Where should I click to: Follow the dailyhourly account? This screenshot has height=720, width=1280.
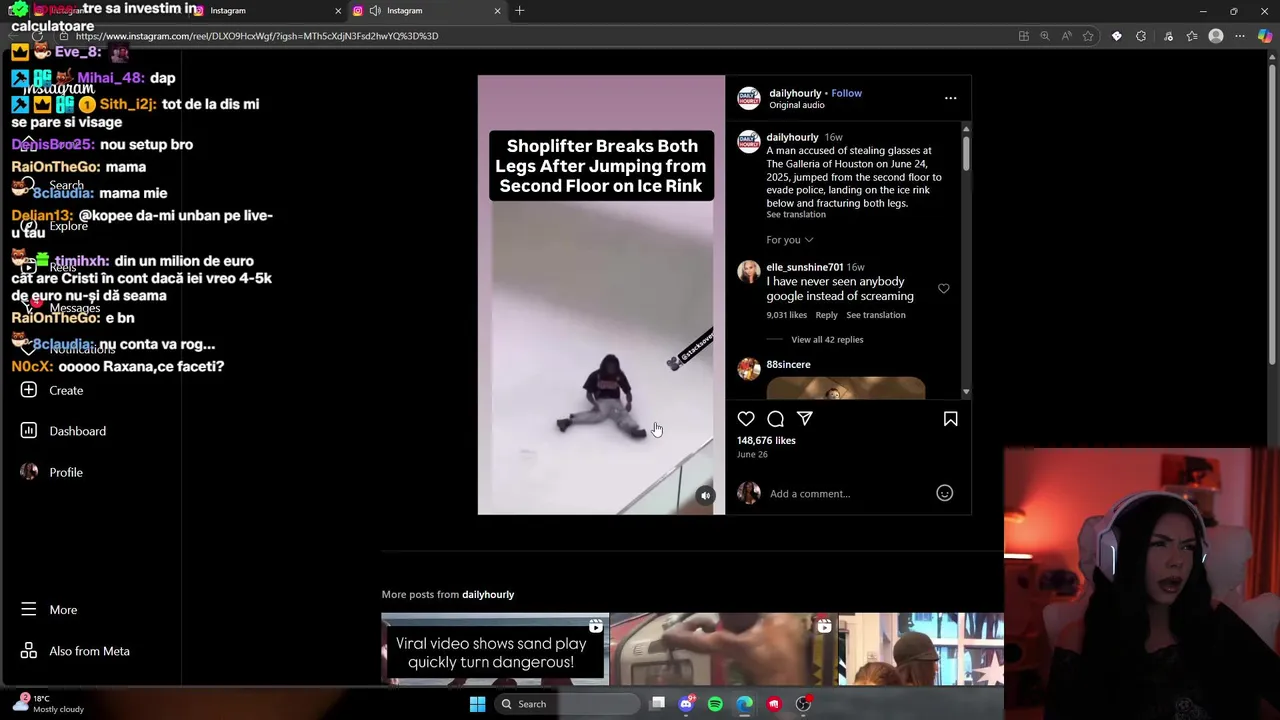(x=846, y=93)
